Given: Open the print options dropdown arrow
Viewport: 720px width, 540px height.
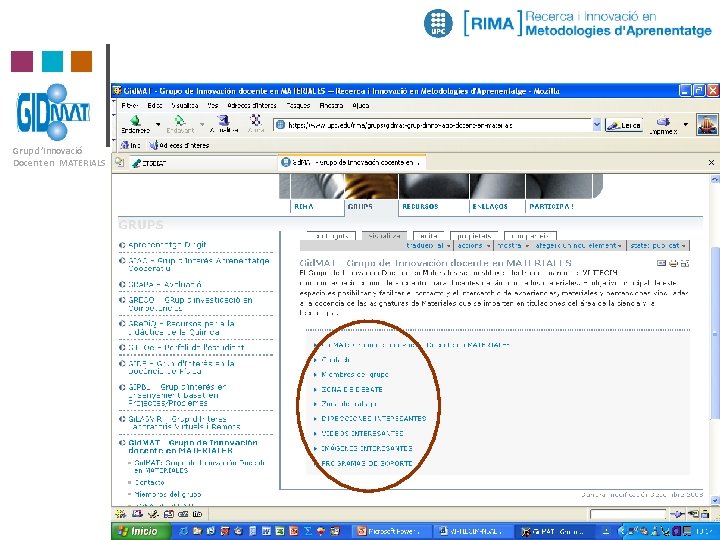Looking at the screenshot, I should click(686, 124).
